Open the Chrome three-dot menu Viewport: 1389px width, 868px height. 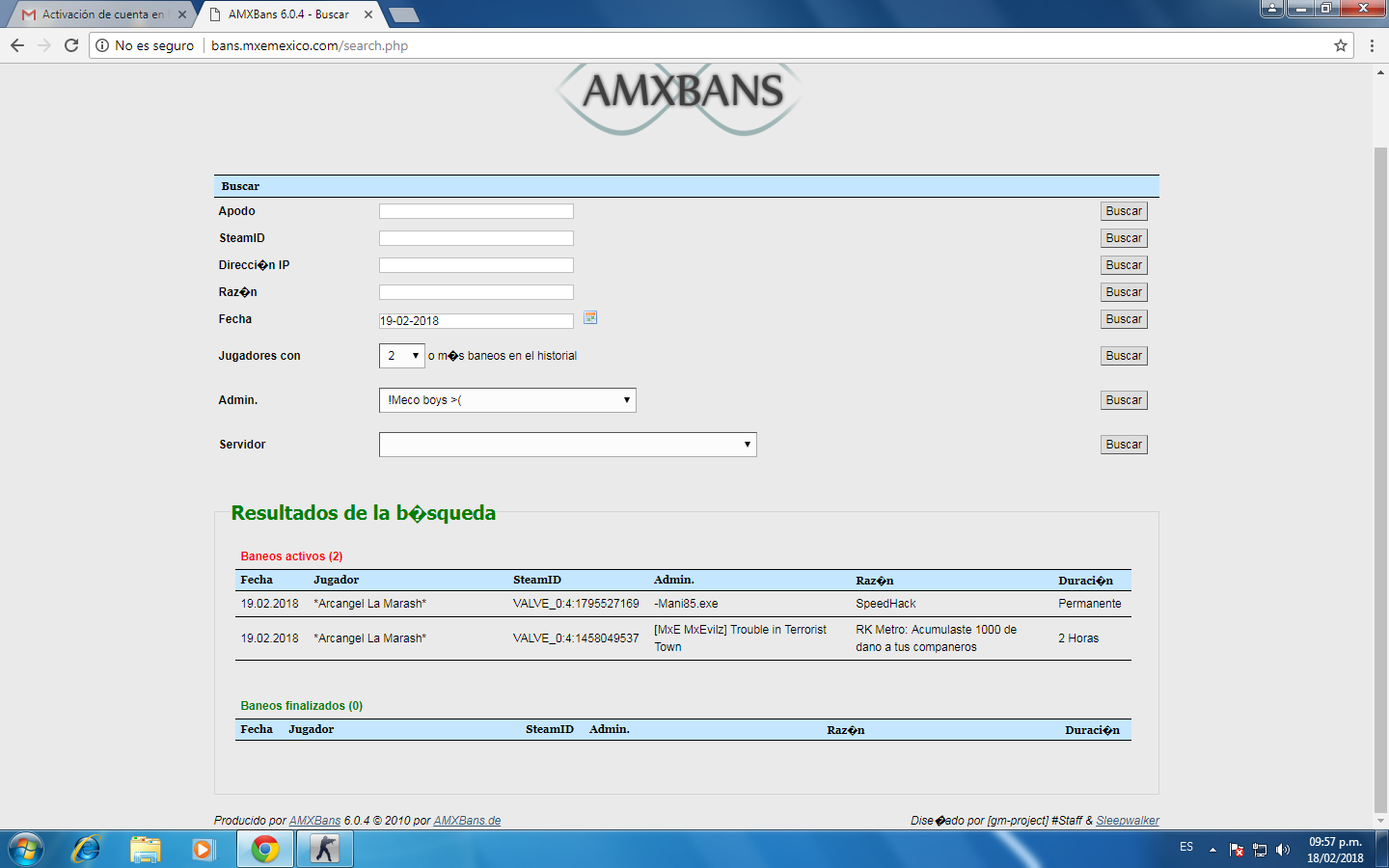pos(1372,45)
